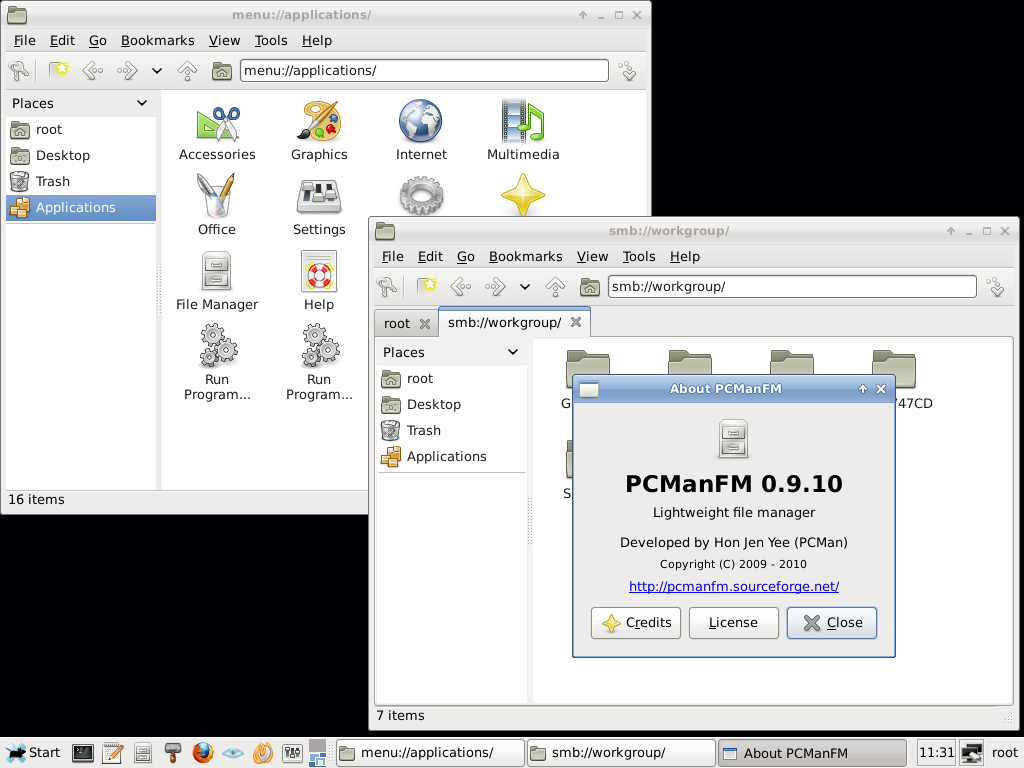The height and width of the screenshot is (768, 1024).
Task: Expand Places dropdown in workgroup window
Action: click(513, 352)
